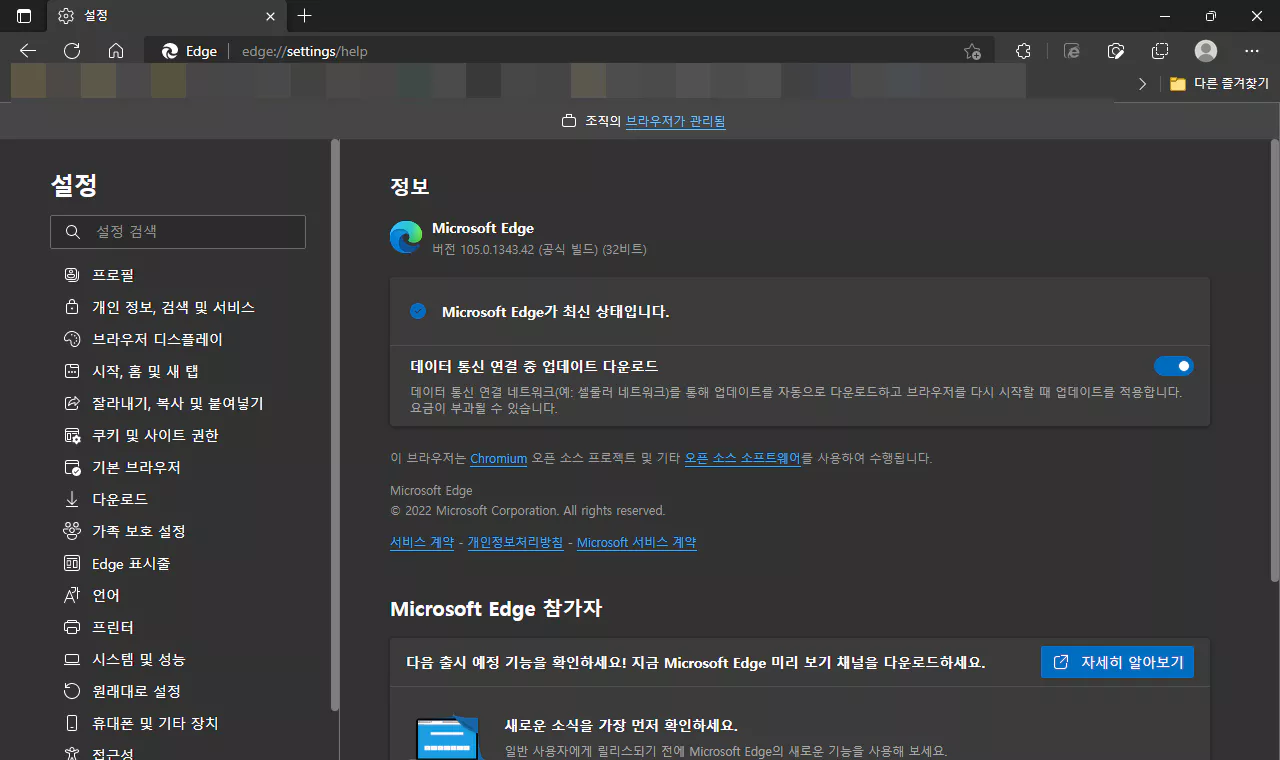Click the main page vertical scrollbar

1274,360
